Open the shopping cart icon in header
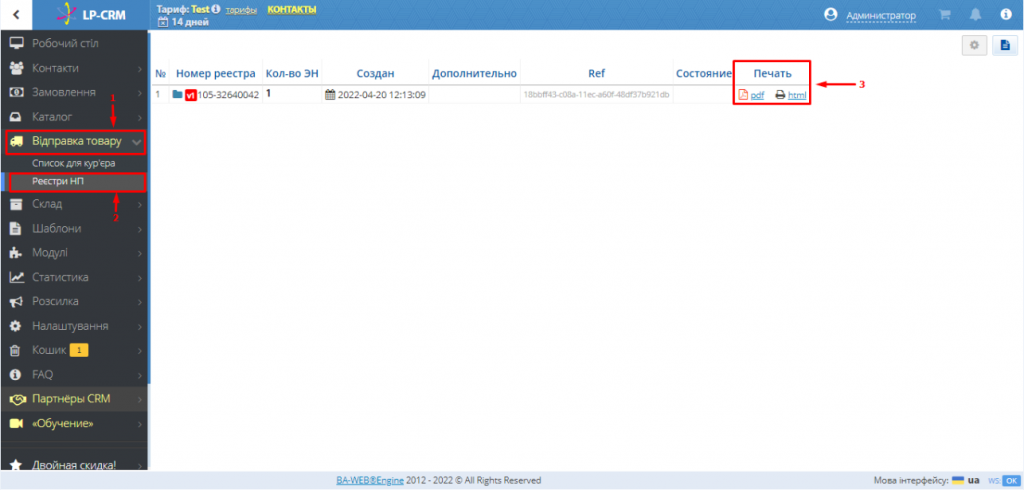The image size is (1024, 490). [944, 15]
